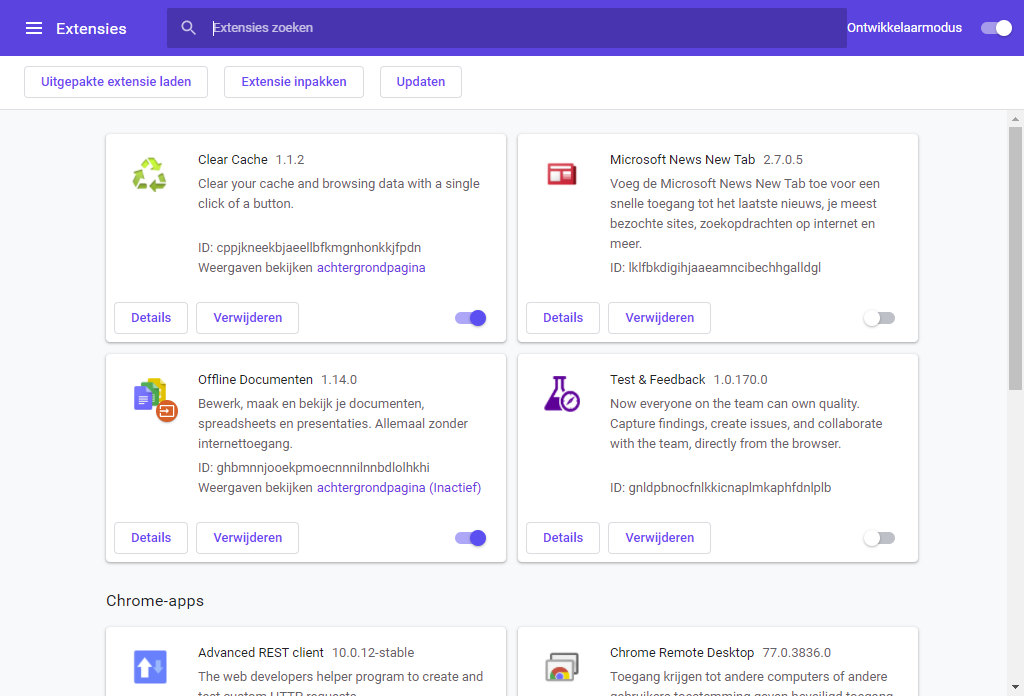Click Uitgepakte extensie laden button
This screenshot has height=696, width=1024.
tap(116, 82)
